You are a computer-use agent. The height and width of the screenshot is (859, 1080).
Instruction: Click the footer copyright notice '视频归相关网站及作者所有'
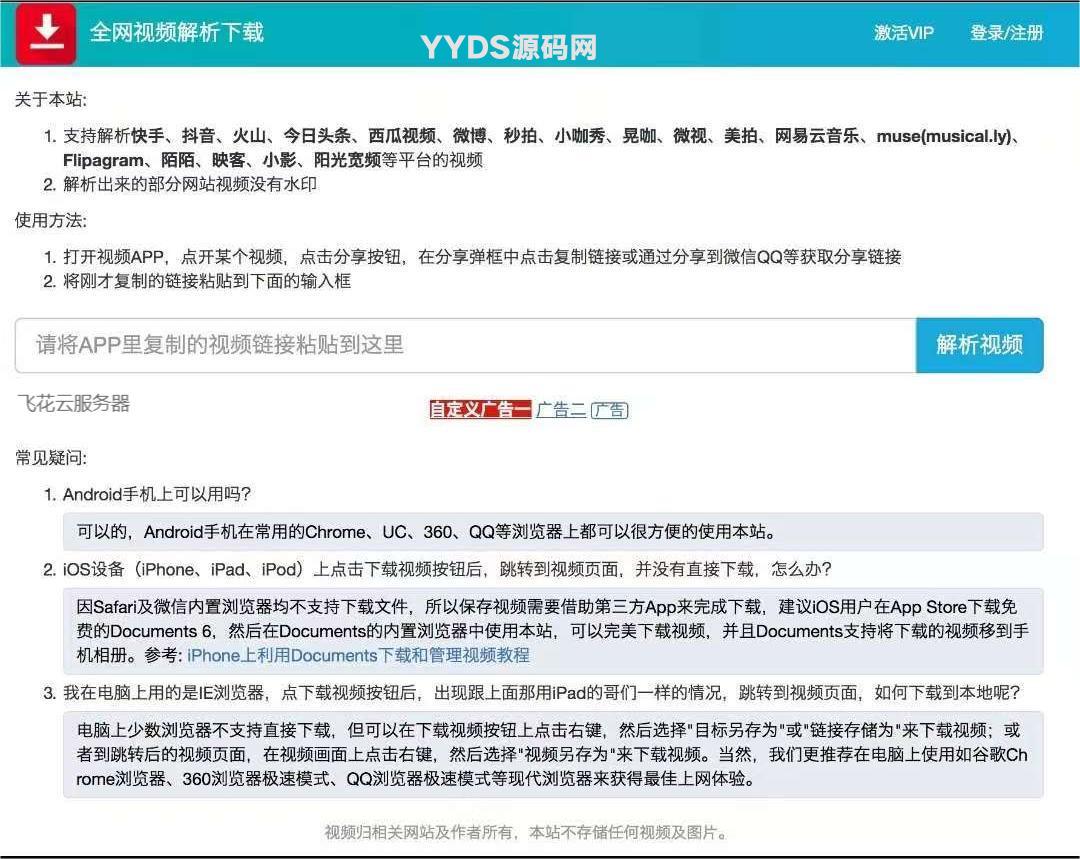(527, 833)
